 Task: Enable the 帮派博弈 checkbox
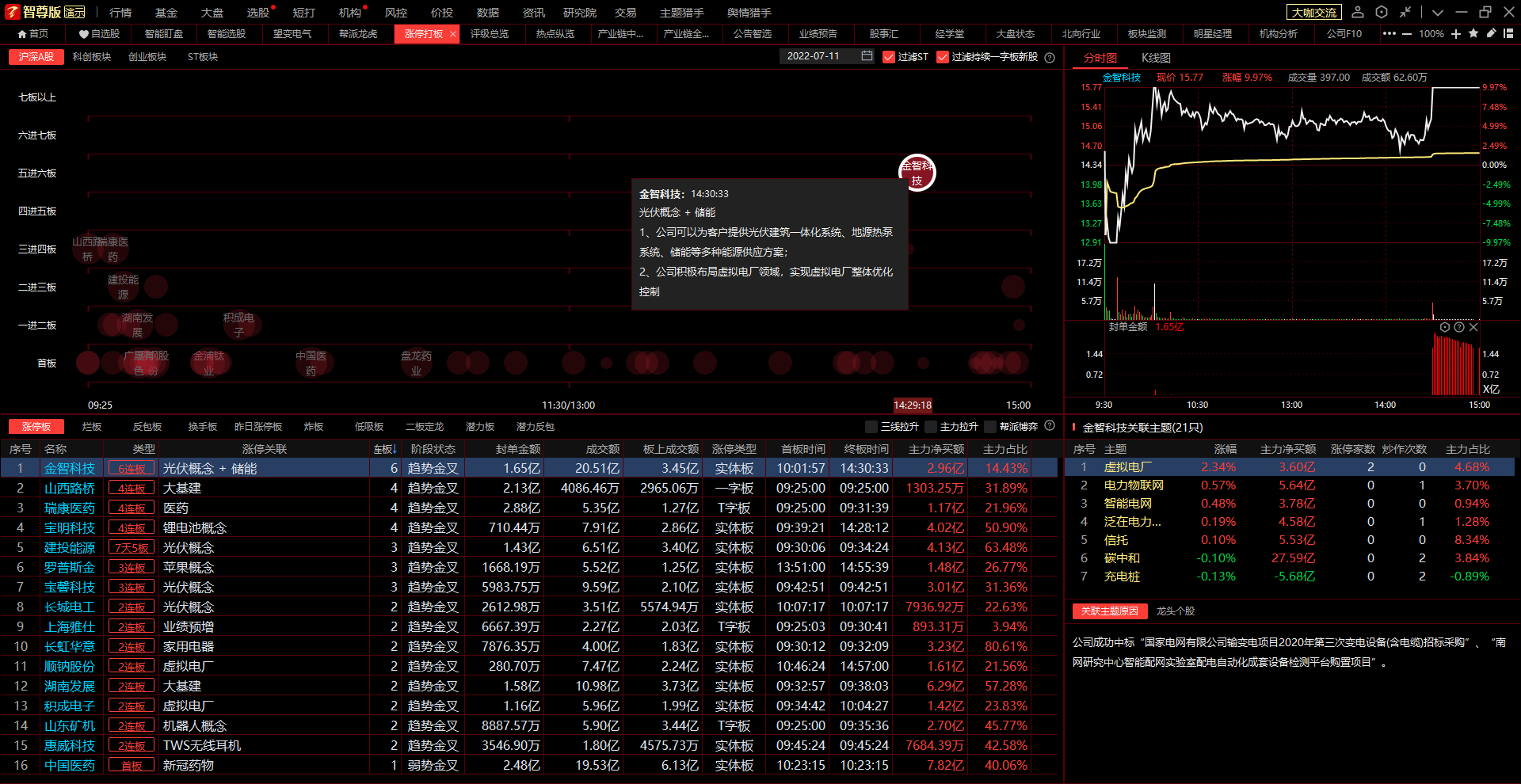990,427
